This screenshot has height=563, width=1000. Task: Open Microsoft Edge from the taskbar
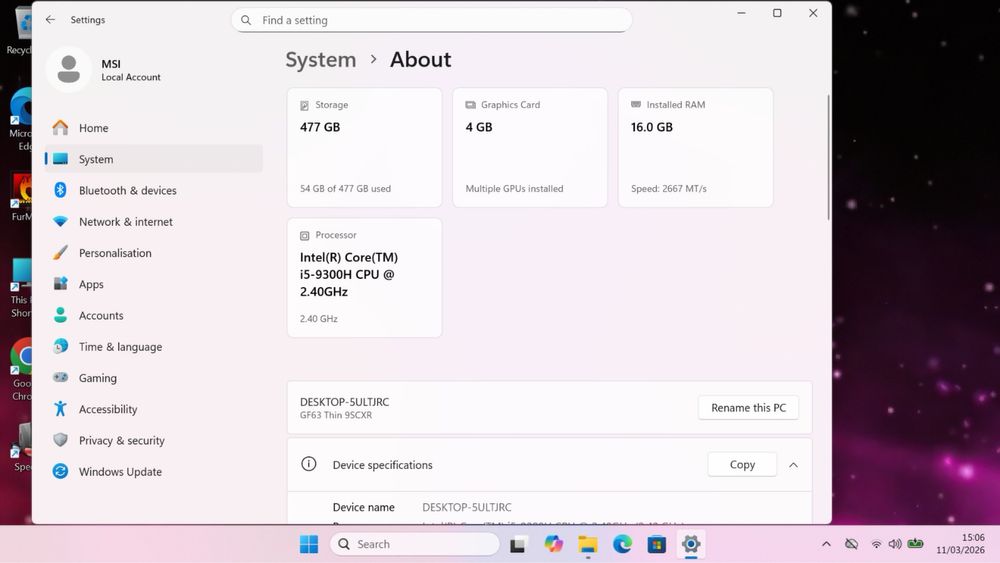pyautogui.click(x=622, y=544)
